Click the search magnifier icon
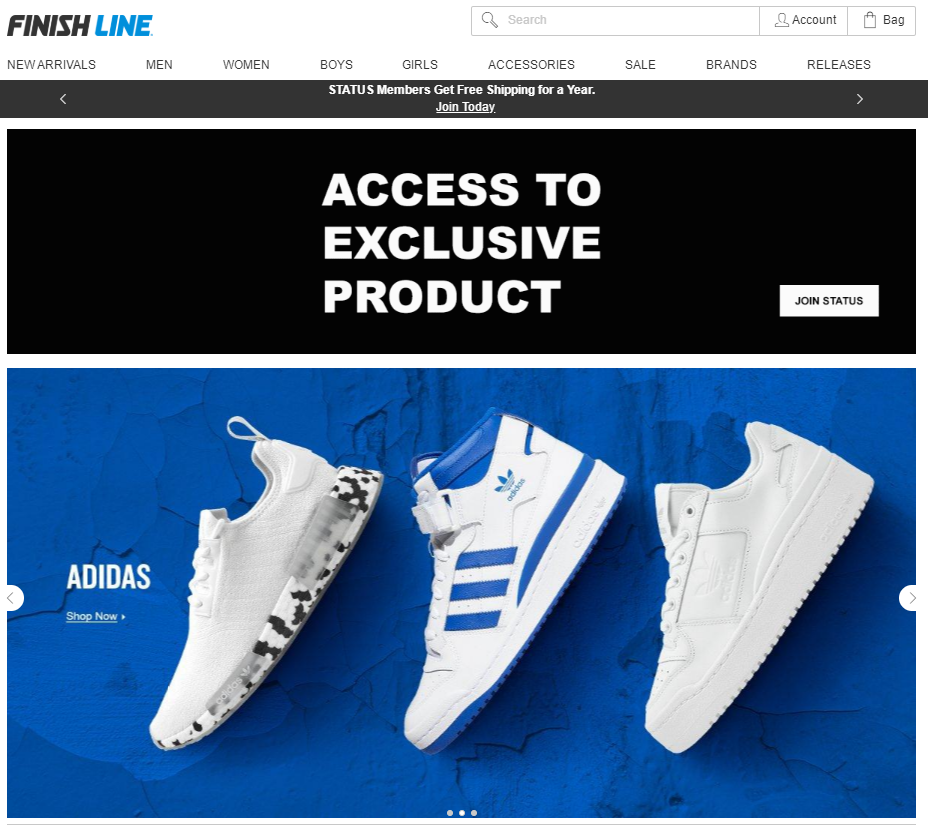The width and height of the screenshot is (928, 827). click(489, 20)
